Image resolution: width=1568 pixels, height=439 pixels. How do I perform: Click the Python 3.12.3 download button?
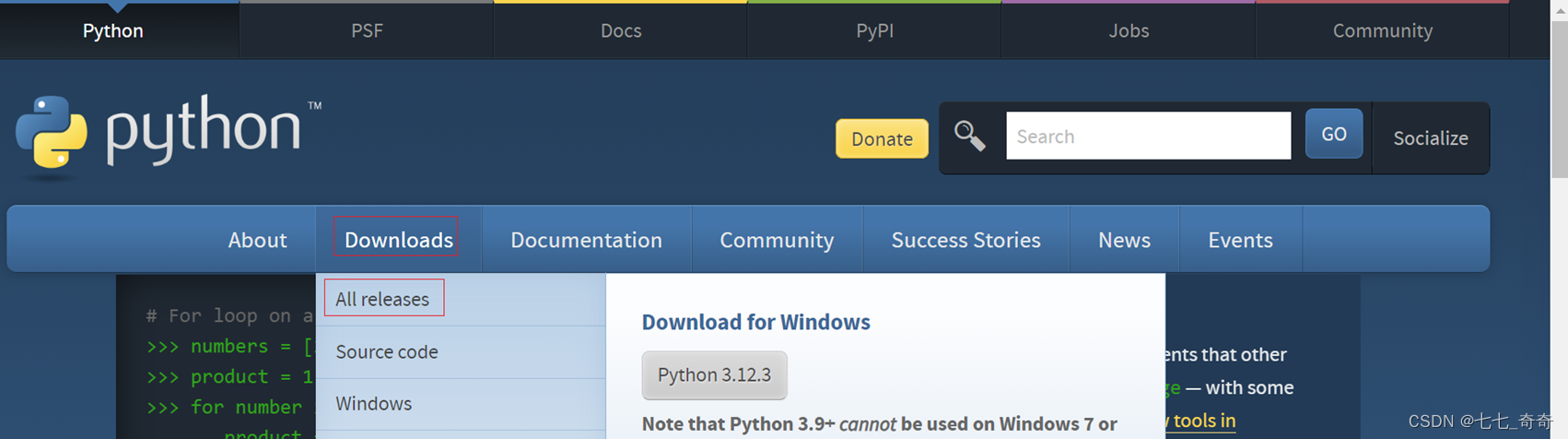(x=714, y=374)
